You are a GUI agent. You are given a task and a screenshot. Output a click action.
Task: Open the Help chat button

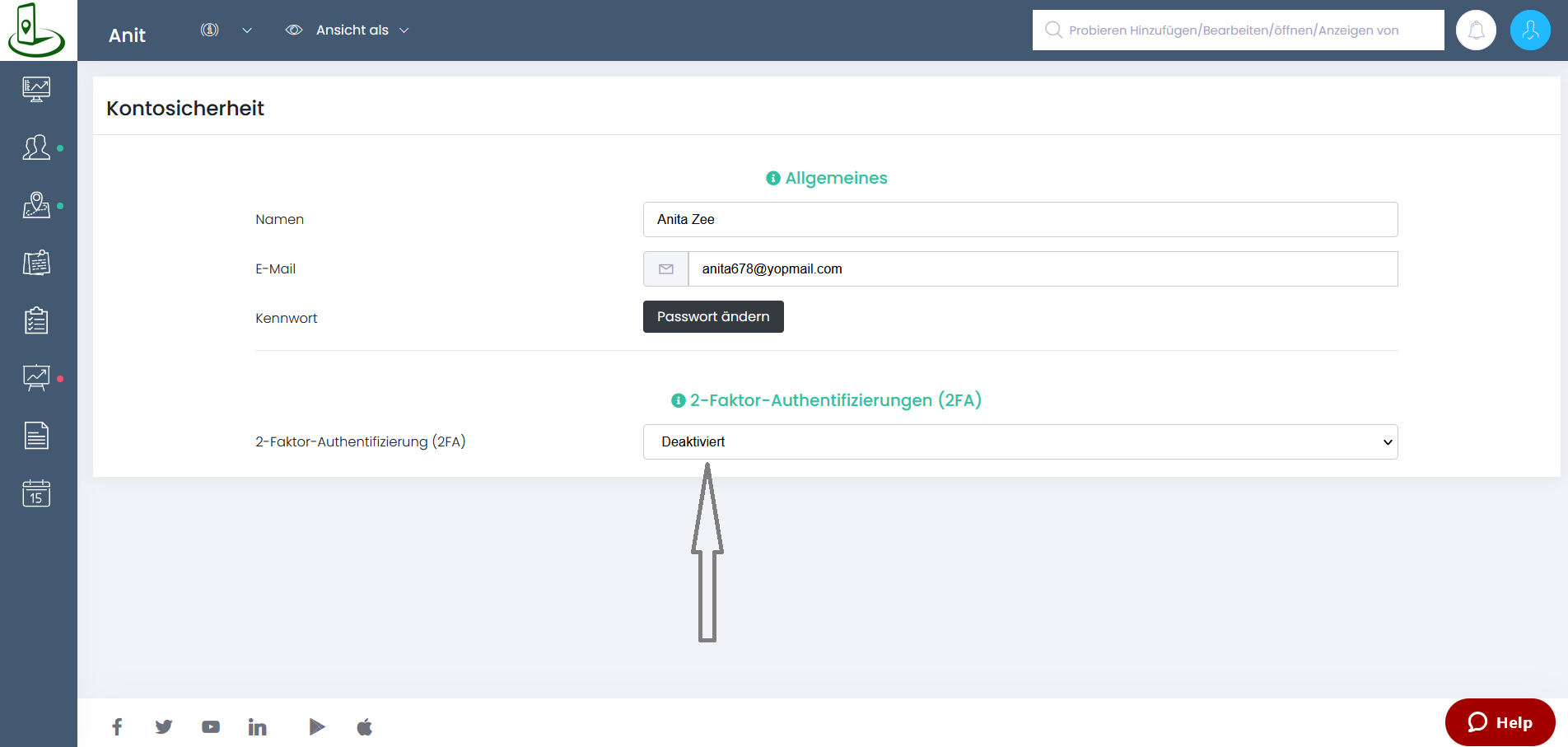coord(1500,722)
